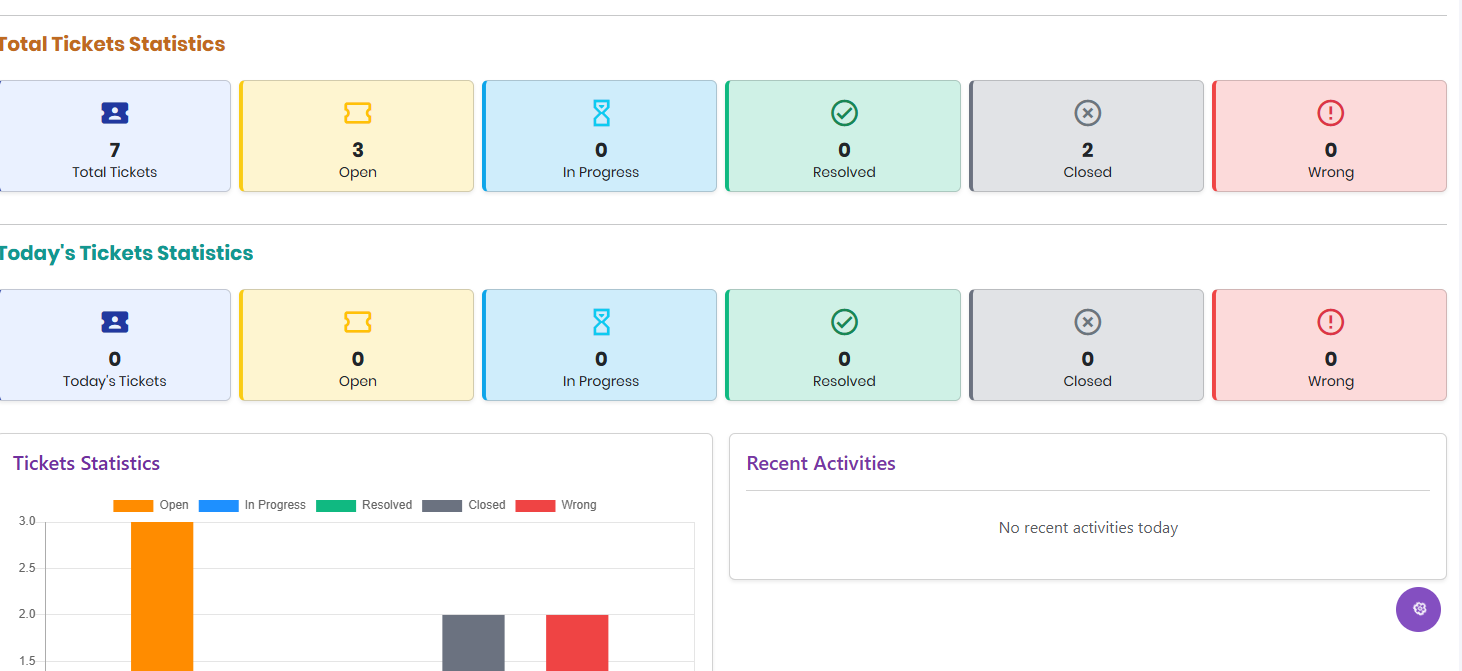Screen dimensions: 1462x671
Task: Click the Closed x-circle icon in Today's statistics
Action: point(1088,322)
